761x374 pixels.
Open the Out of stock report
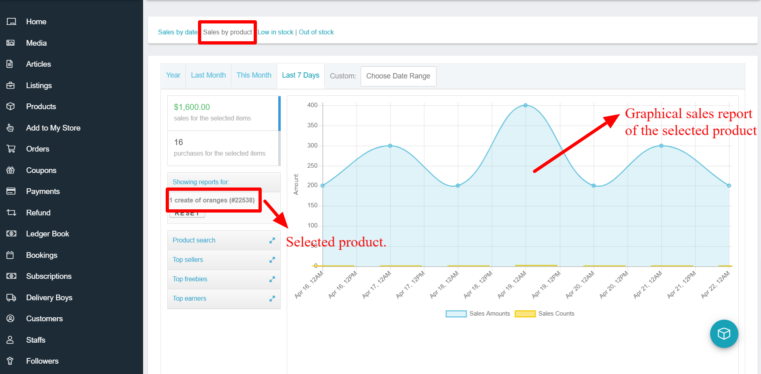tap(316, 32)
